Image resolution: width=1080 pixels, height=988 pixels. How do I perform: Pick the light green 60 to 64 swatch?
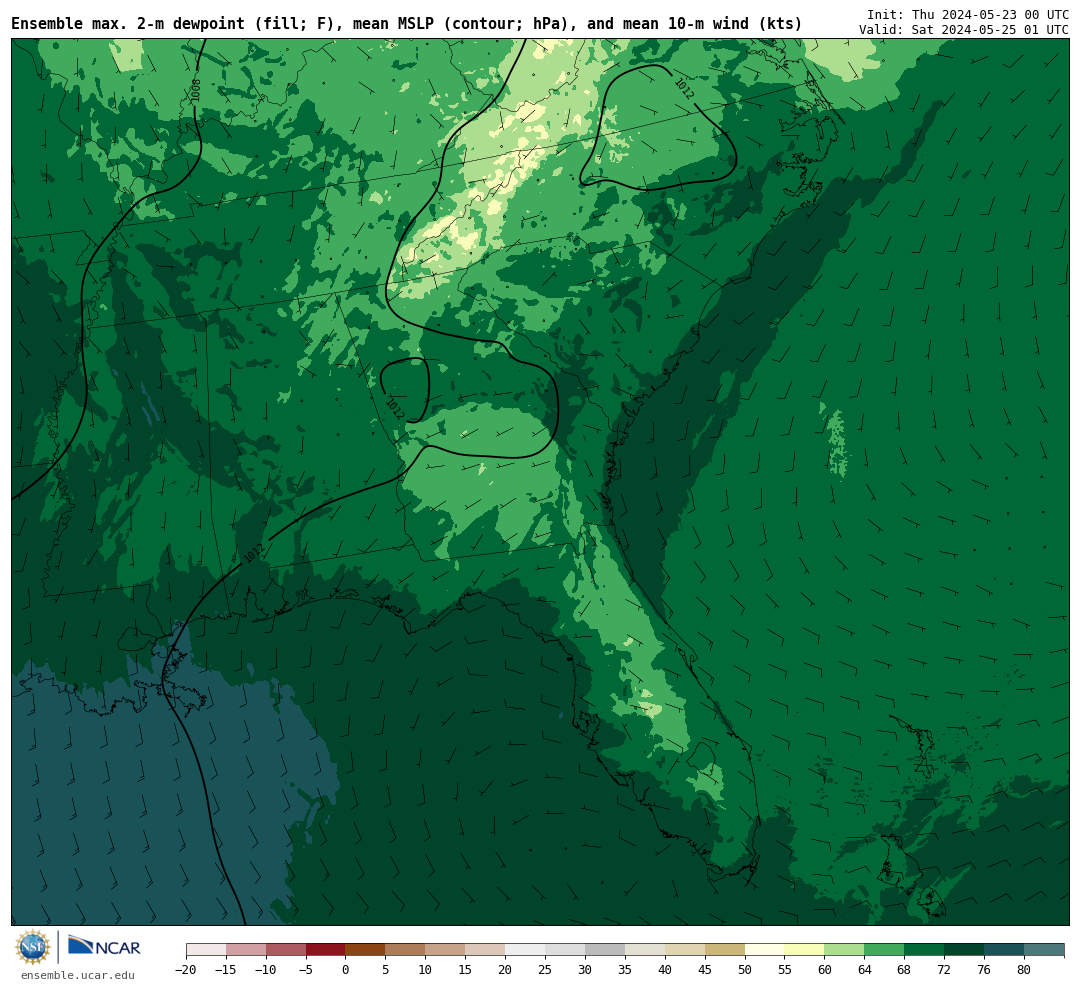pyautogui.click(x=844, y=950)
